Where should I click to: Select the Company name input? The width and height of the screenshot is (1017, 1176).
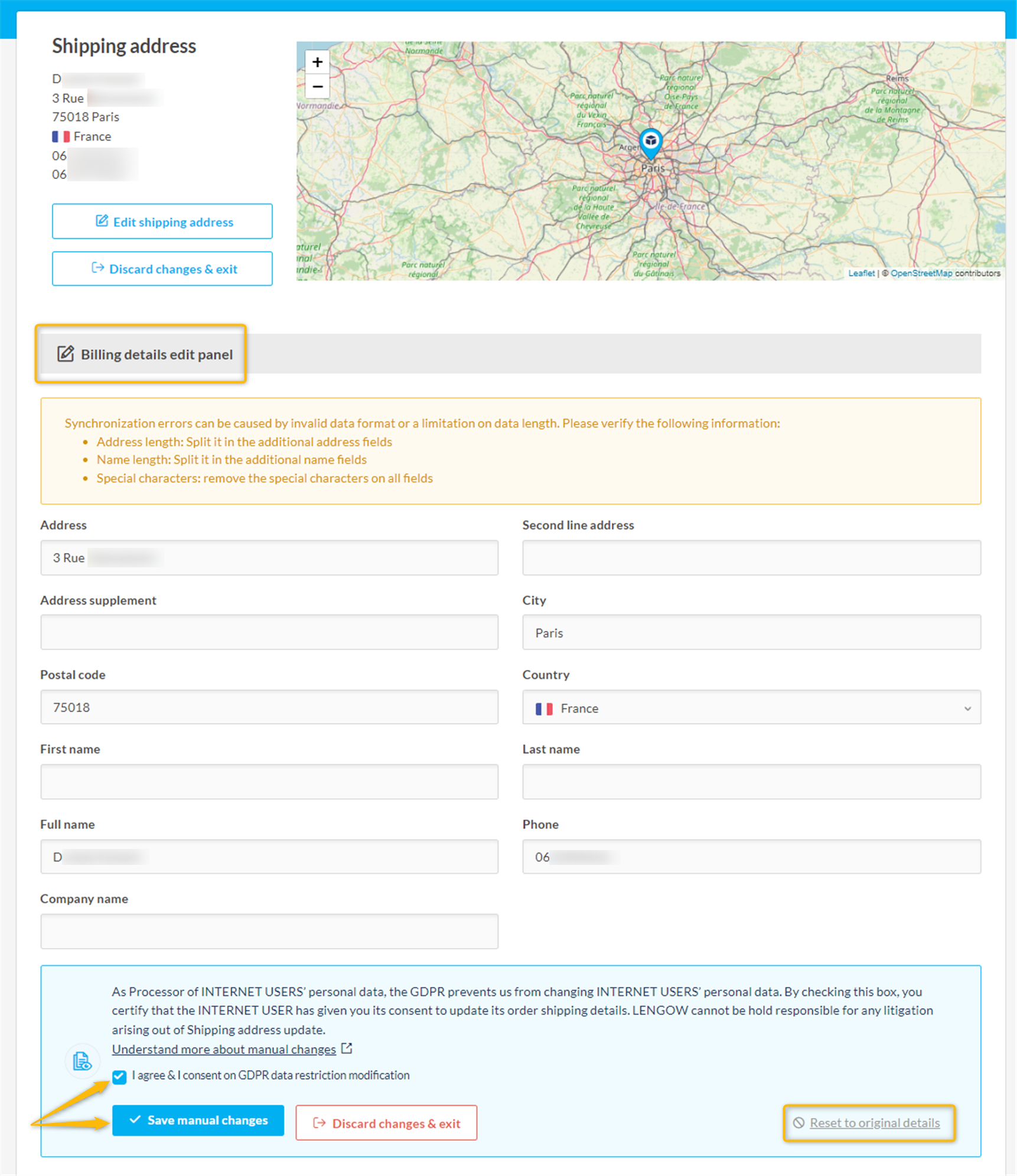(x=269, y=931)
